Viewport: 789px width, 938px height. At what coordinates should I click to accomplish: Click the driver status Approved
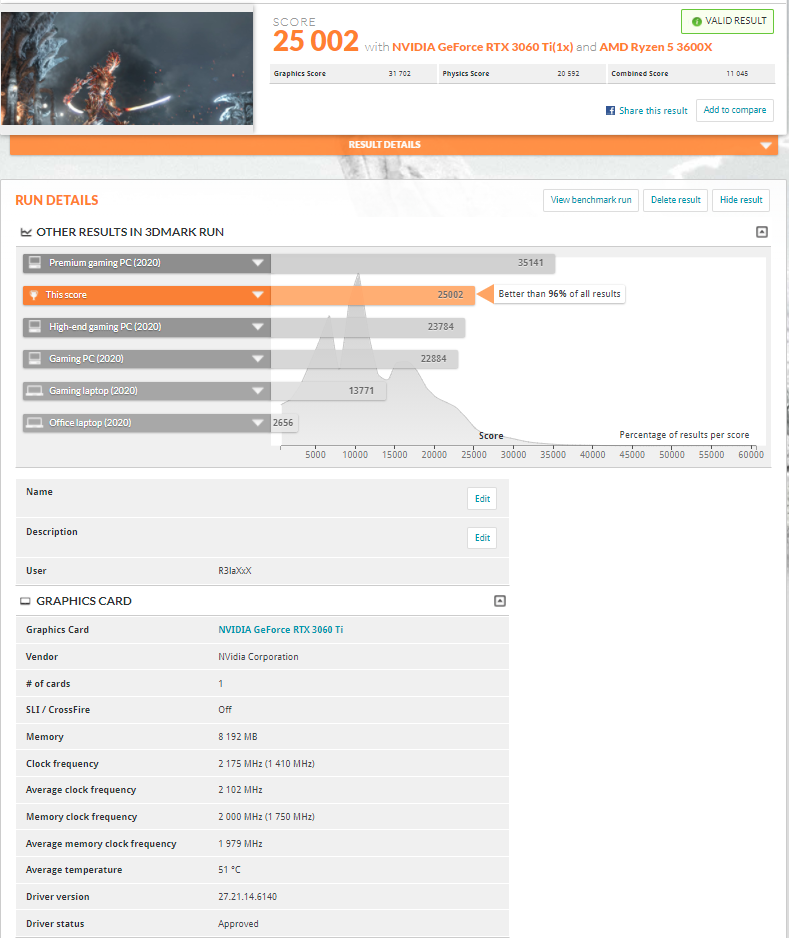pyautogui.click(x=238, y=924)
